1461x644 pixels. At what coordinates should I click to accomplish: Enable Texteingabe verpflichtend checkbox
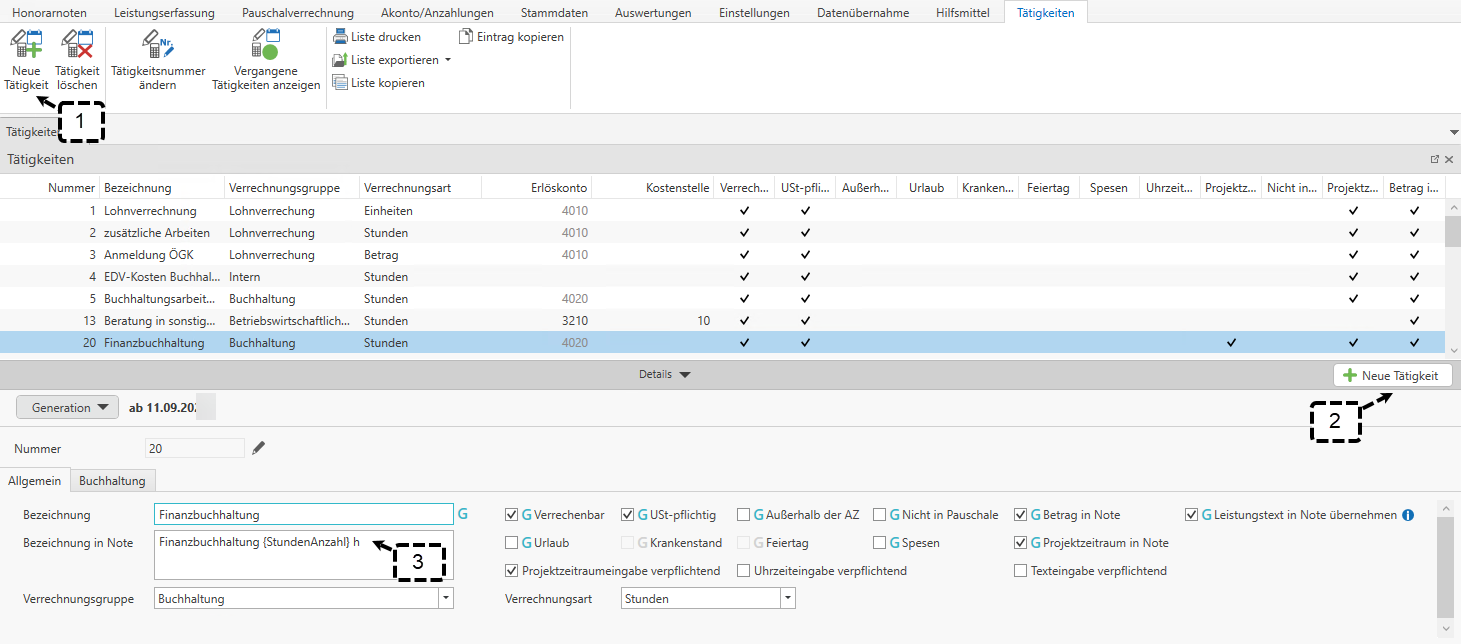pyautogui.click(x=1020, y=571)
